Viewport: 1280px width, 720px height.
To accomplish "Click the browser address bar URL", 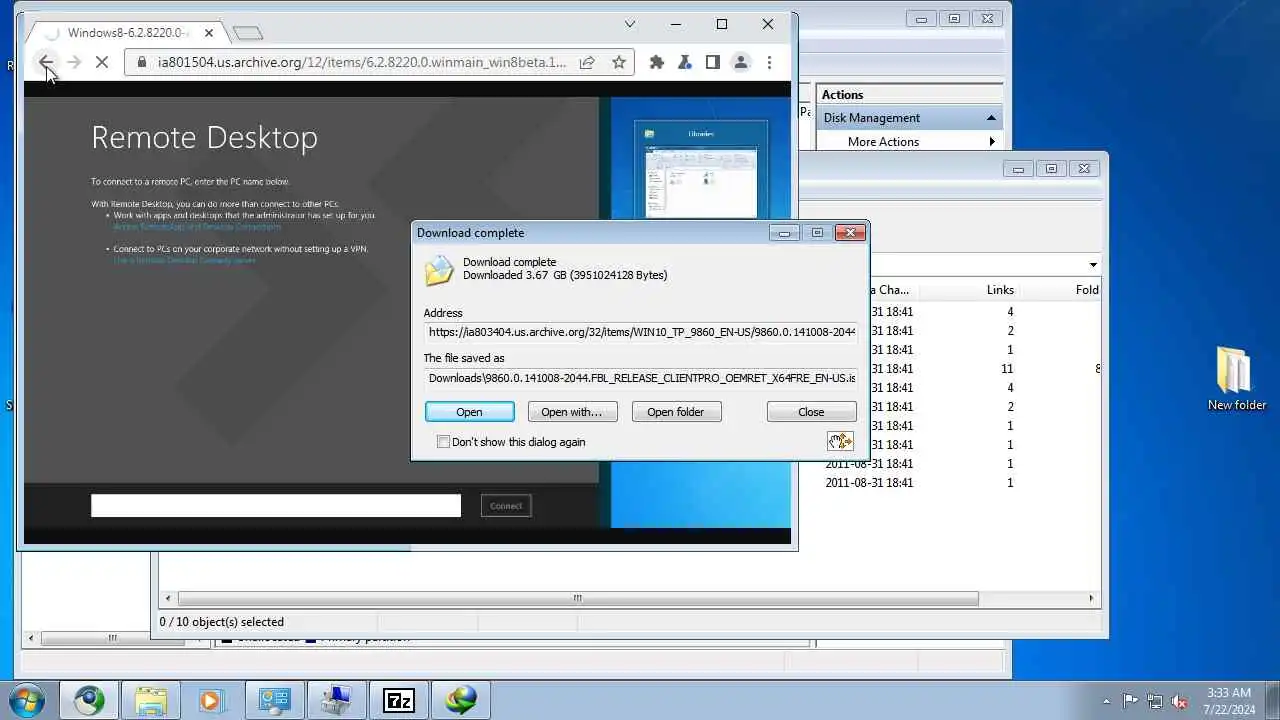I will [362, 62].
